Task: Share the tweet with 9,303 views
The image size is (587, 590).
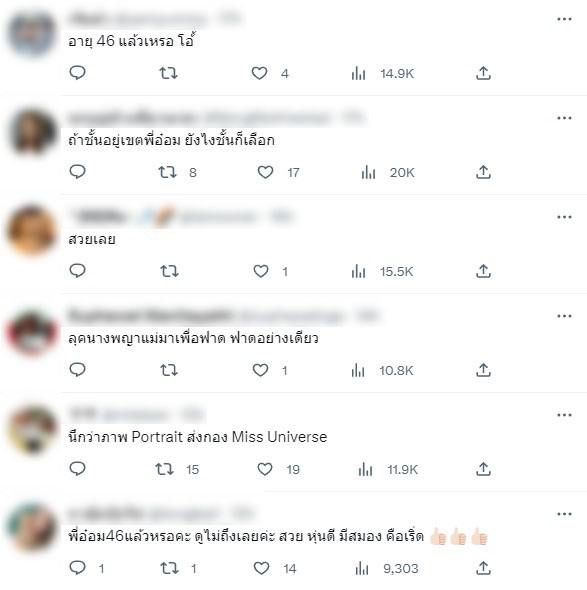Action: (x=483, y=568)
